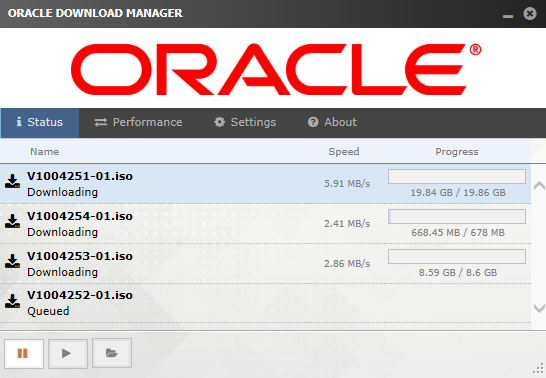Click download icon for V1004251-01.iso
546x378 pixels.
click(x=12, y=181)
